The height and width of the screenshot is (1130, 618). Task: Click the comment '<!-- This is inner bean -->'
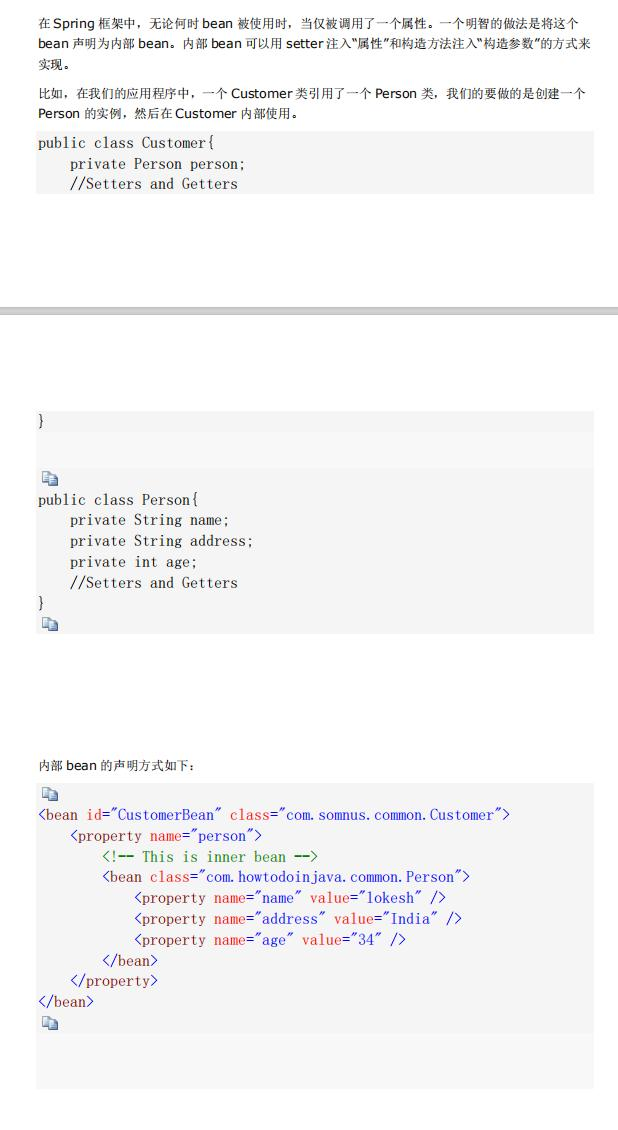[x=210, y=856]
